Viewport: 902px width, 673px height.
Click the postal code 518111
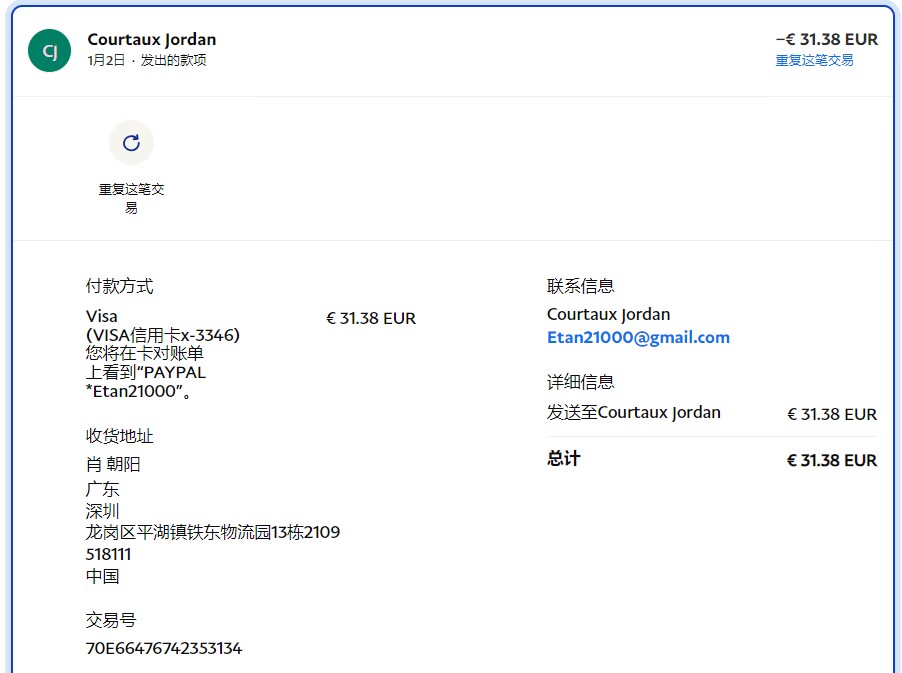click(108, 554)
